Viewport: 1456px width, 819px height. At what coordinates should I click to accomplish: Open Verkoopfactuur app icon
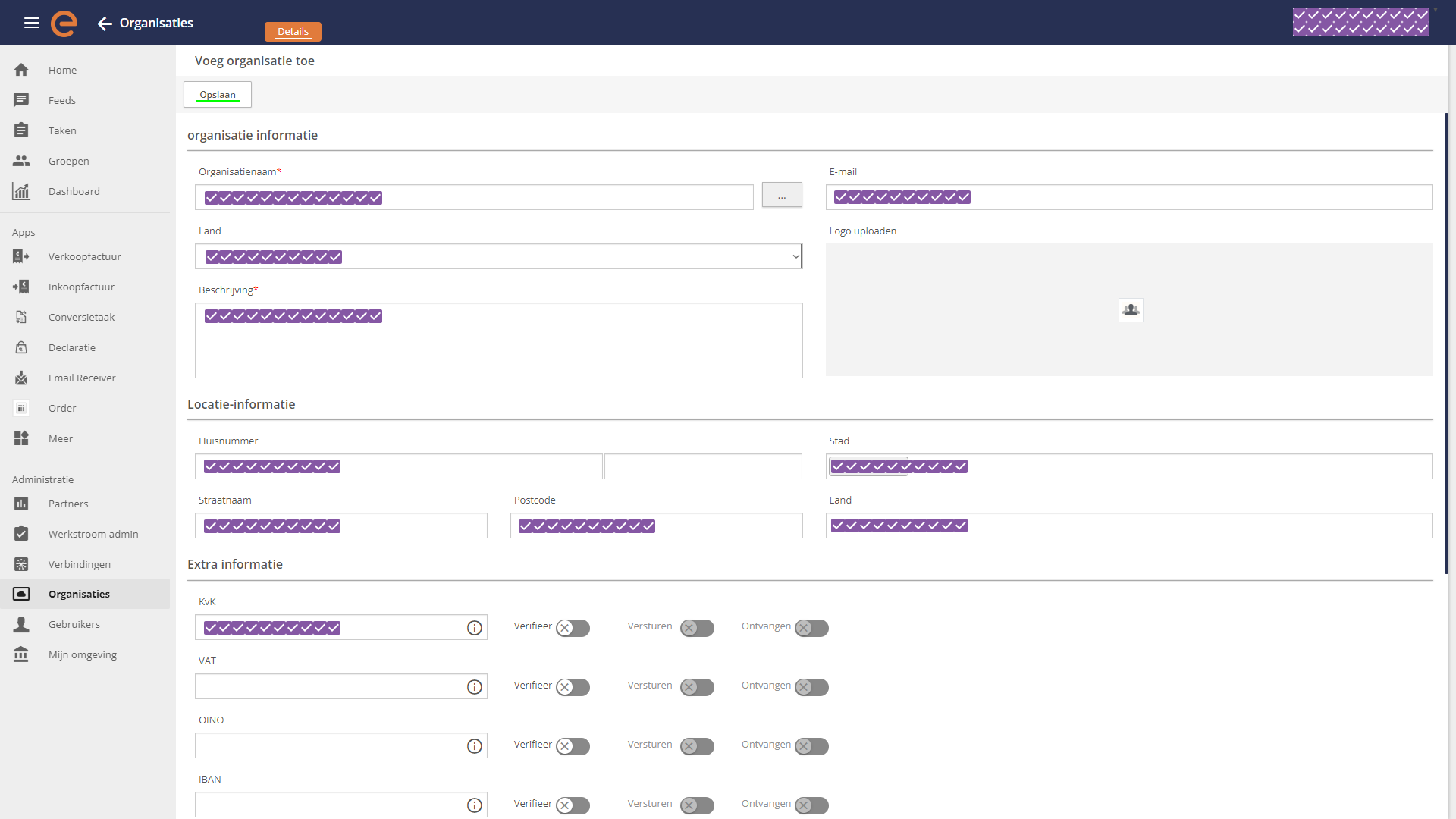21,256
